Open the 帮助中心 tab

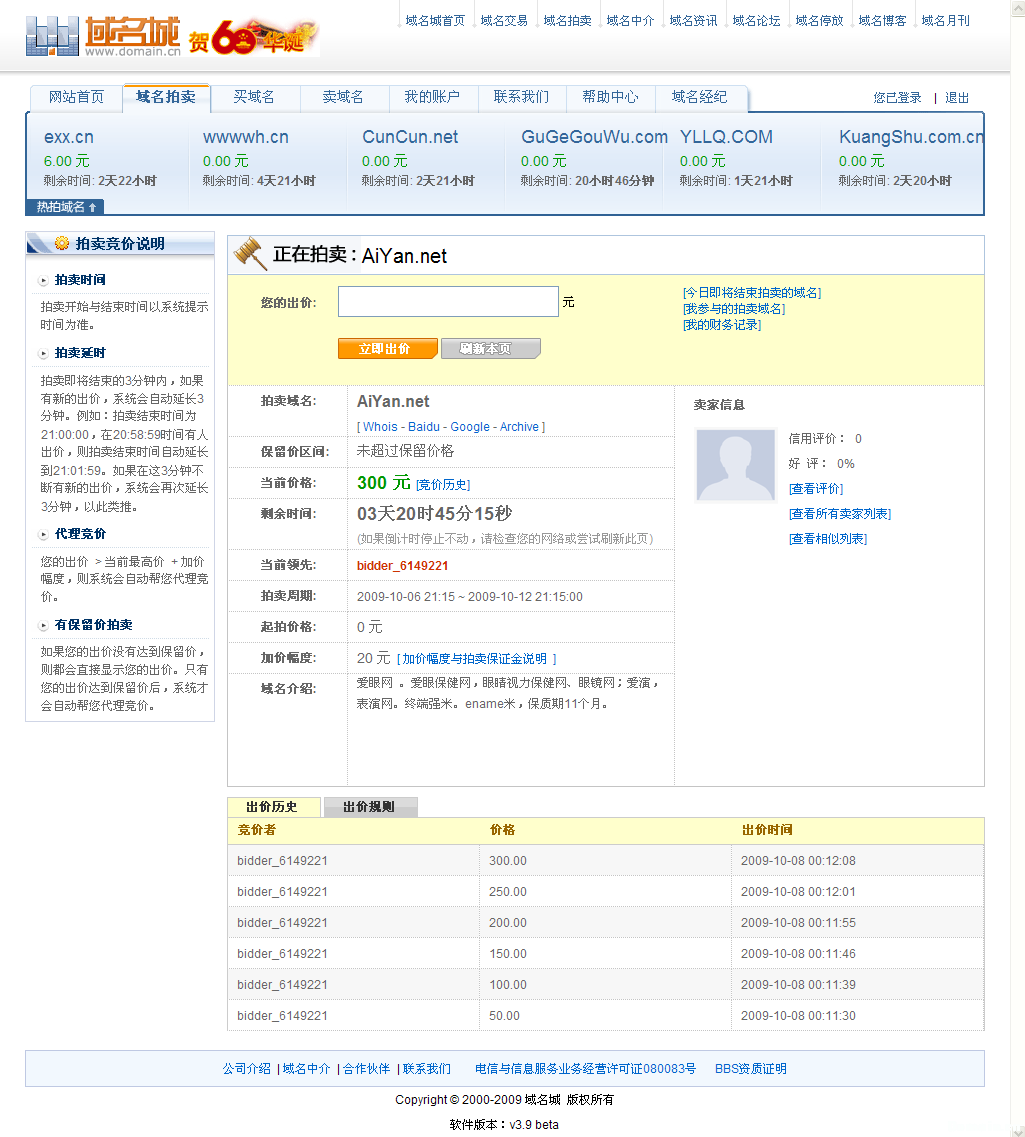609,98
